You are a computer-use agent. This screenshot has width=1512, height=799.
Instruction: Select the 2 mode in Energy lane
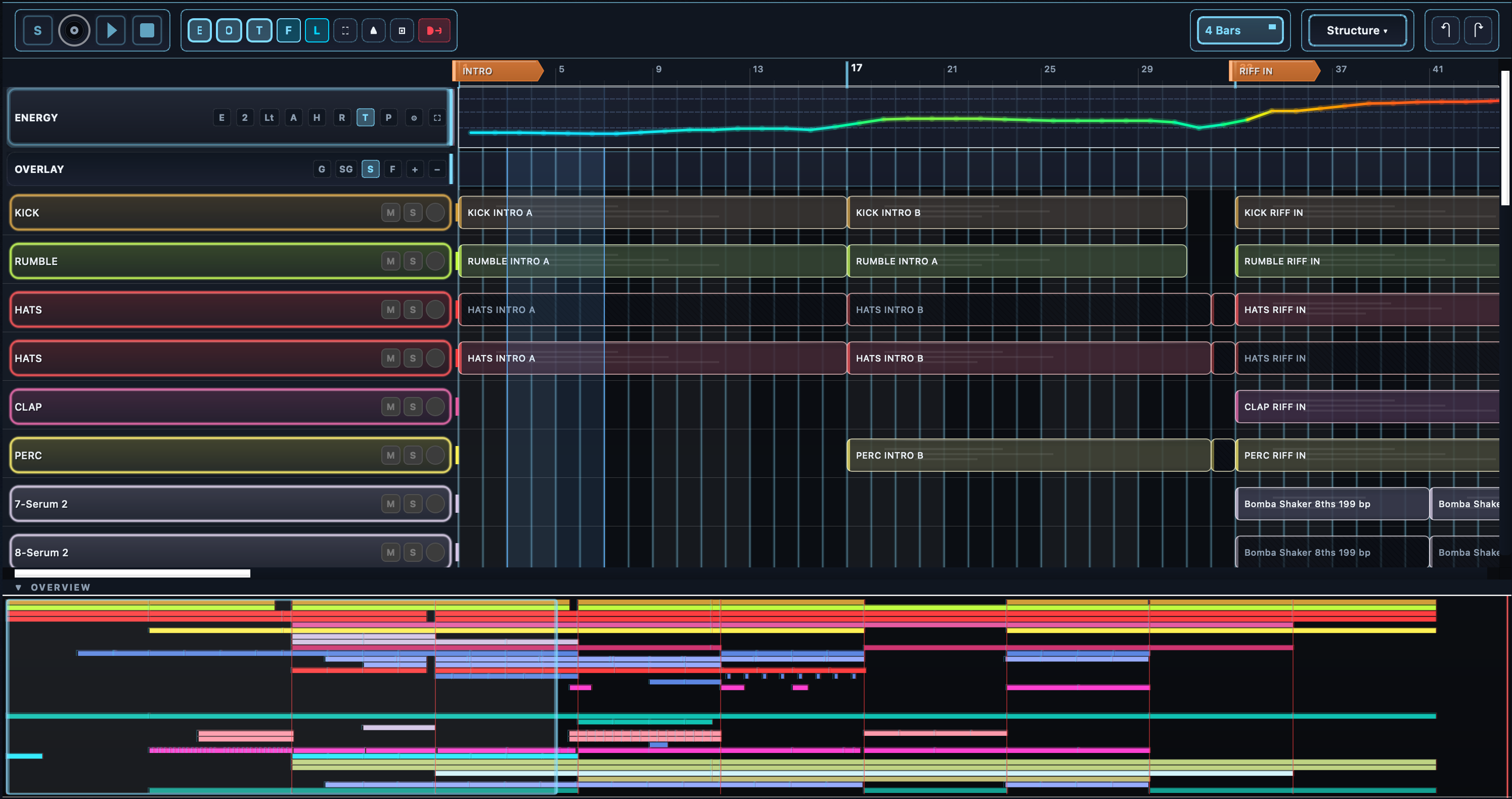pos(245,117)
